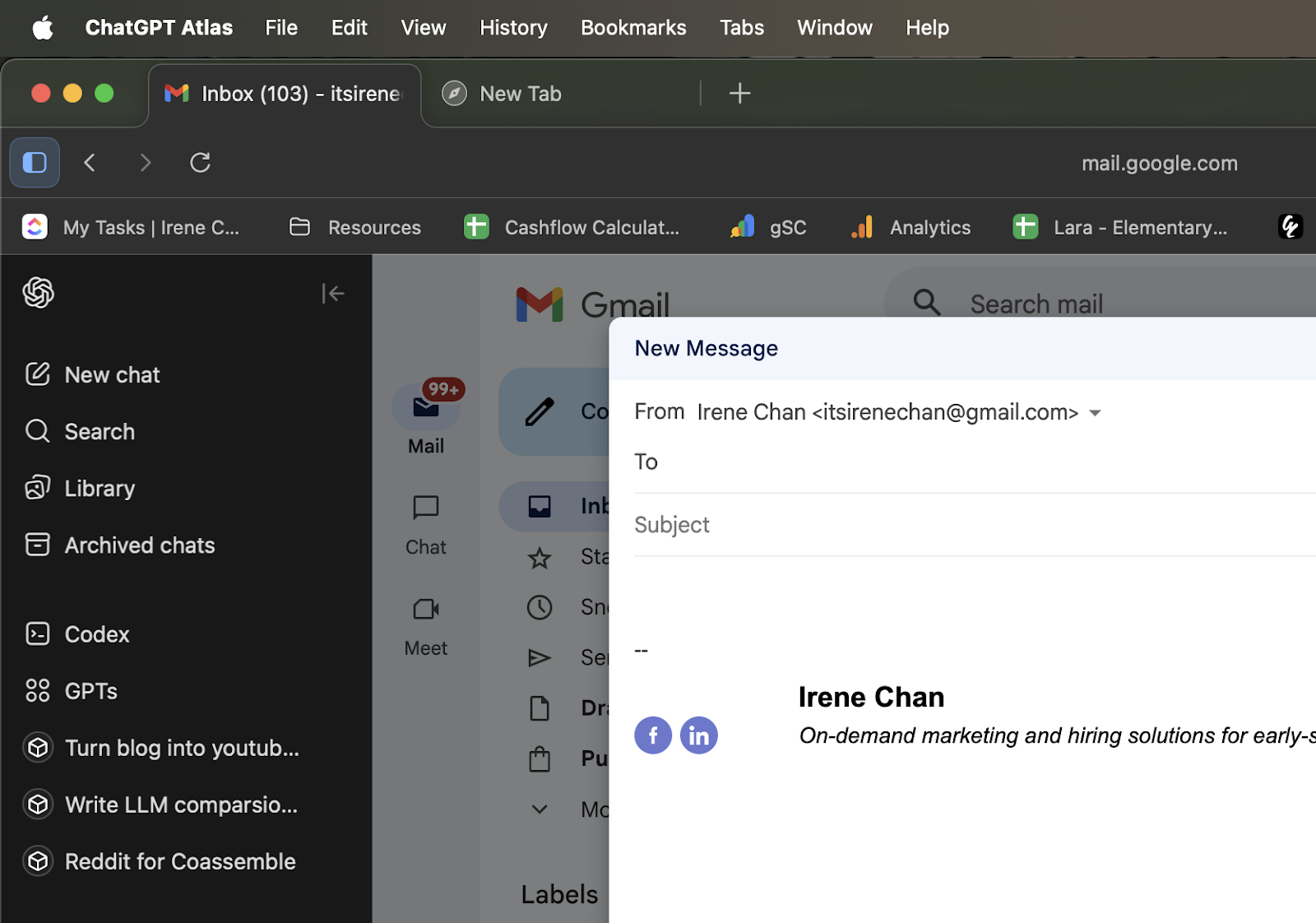Open the ChatGPT Atlas menu
This screenshot has height=923, width=1316.
pyautogui.click(x=159, y=27)
